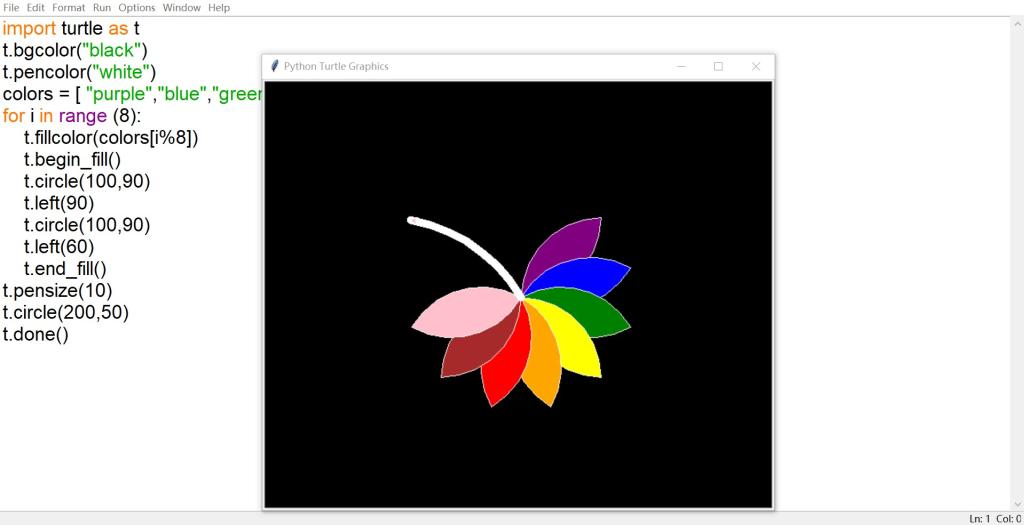Click the t.left(90) line

(x=59, y=203)
